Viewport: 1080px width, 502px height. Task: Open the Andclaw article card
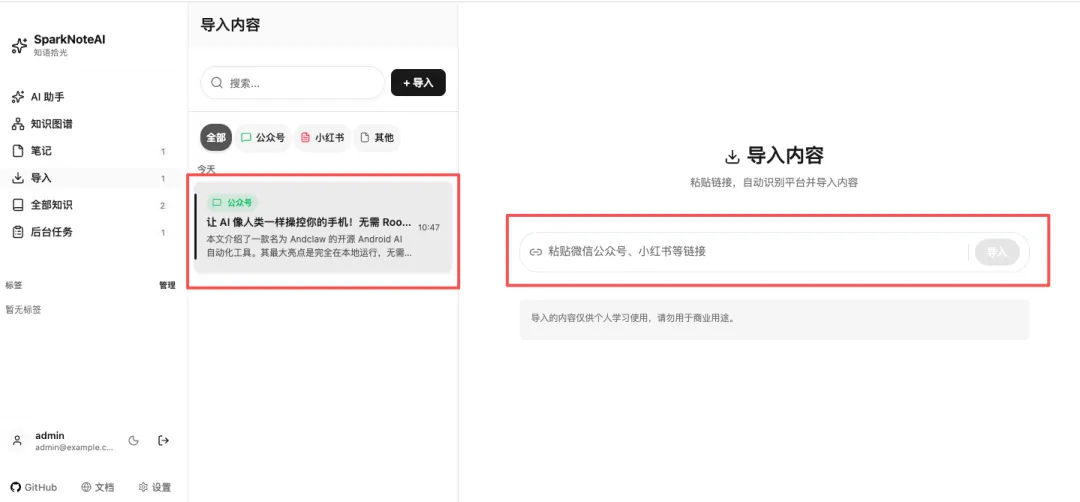click(x=323, y=227)
